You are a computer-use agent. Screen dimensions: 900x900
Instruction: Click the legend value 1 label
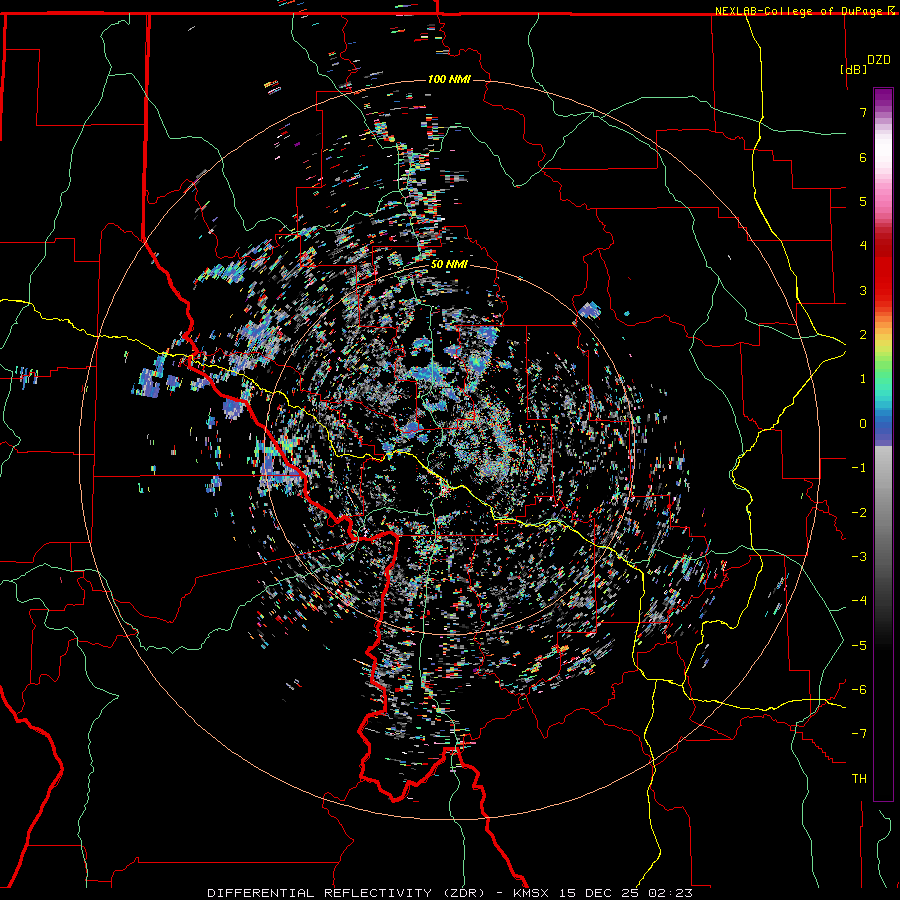(x=863, y=379)
